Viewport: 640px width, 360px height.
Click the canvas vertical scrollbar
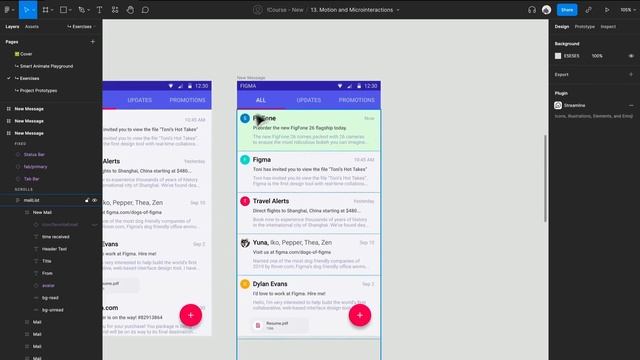coord(545,178)
